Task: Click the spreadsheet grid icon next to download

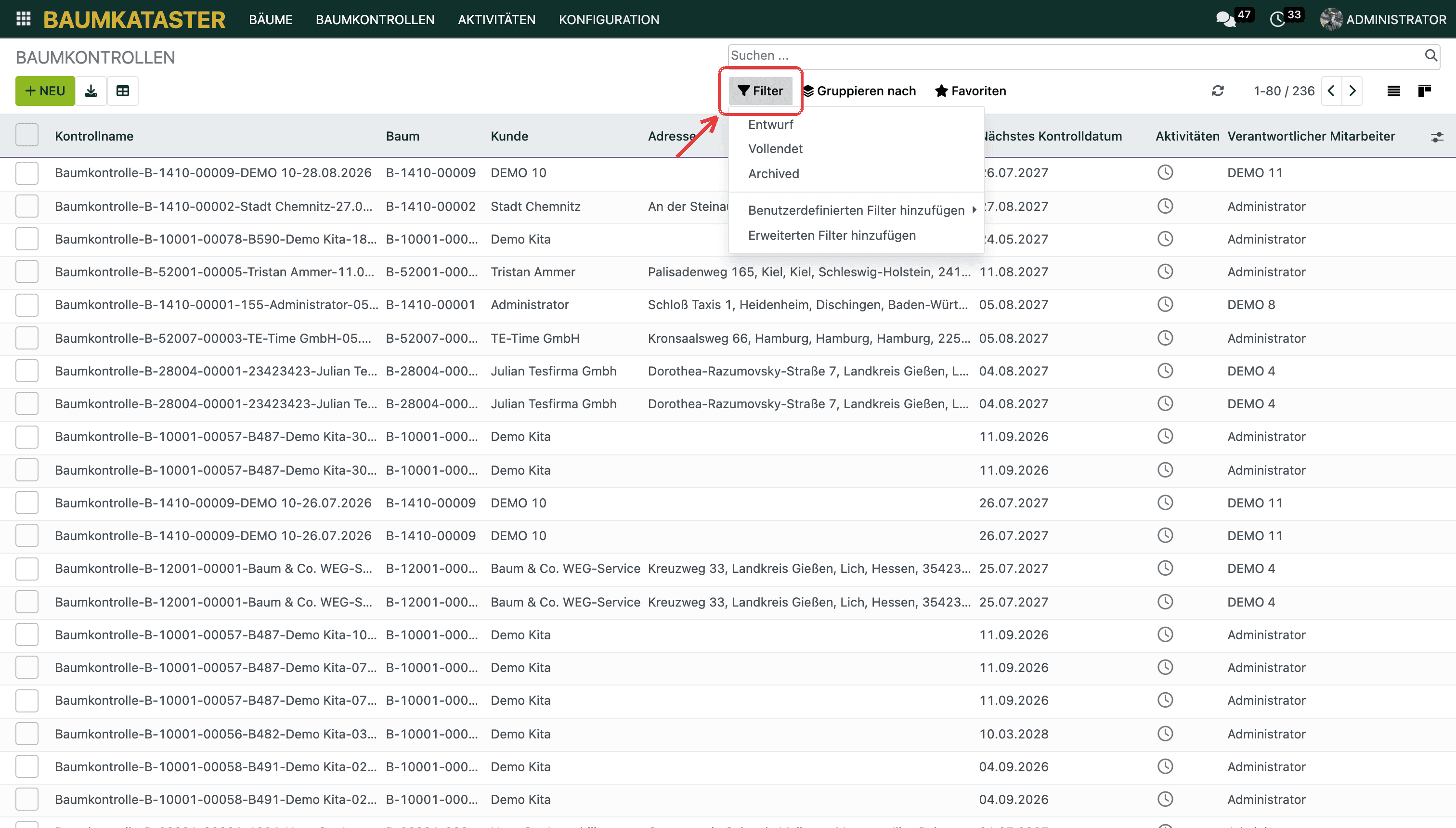Action: [x=123, y=91]
